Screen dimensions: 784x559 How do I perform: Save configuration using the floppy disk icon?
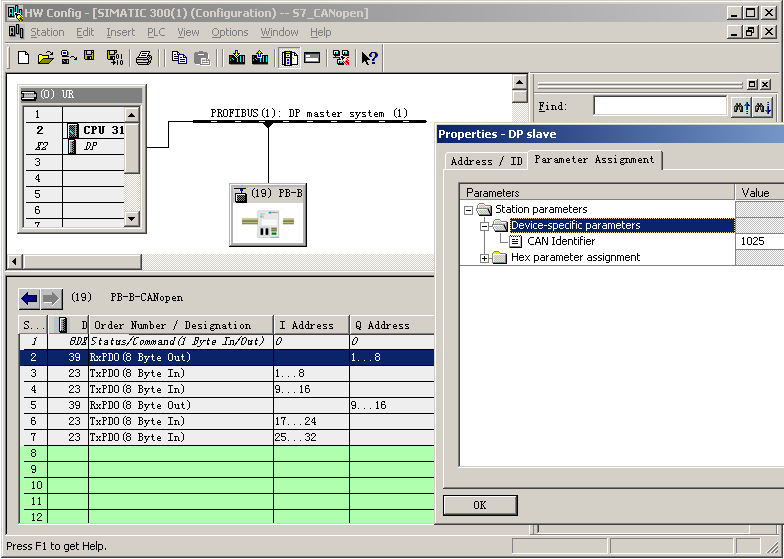[x=89, y=58]
